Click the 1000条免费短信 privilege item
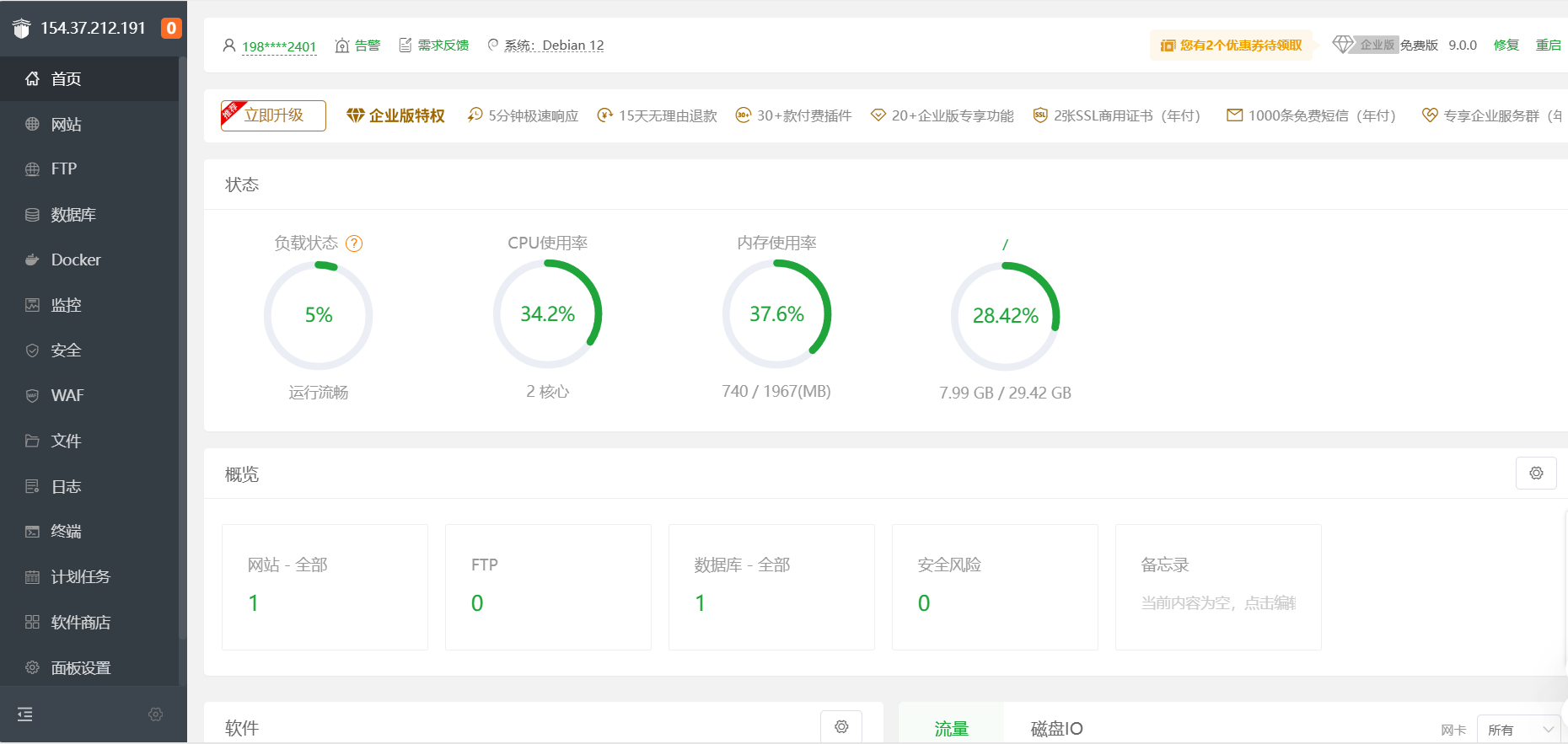The image size is (1568, 744). [x=1311, y=115]
